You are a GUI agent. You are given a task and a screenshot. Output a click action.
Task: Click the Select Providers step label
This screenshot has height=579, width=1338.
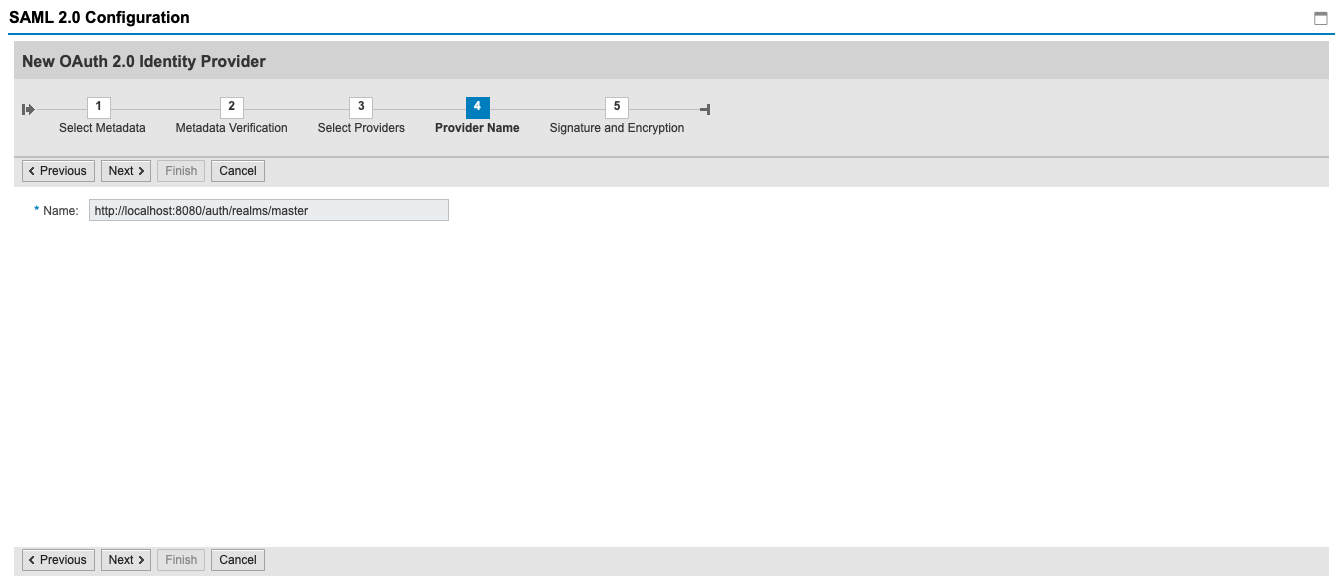(361, 128)
